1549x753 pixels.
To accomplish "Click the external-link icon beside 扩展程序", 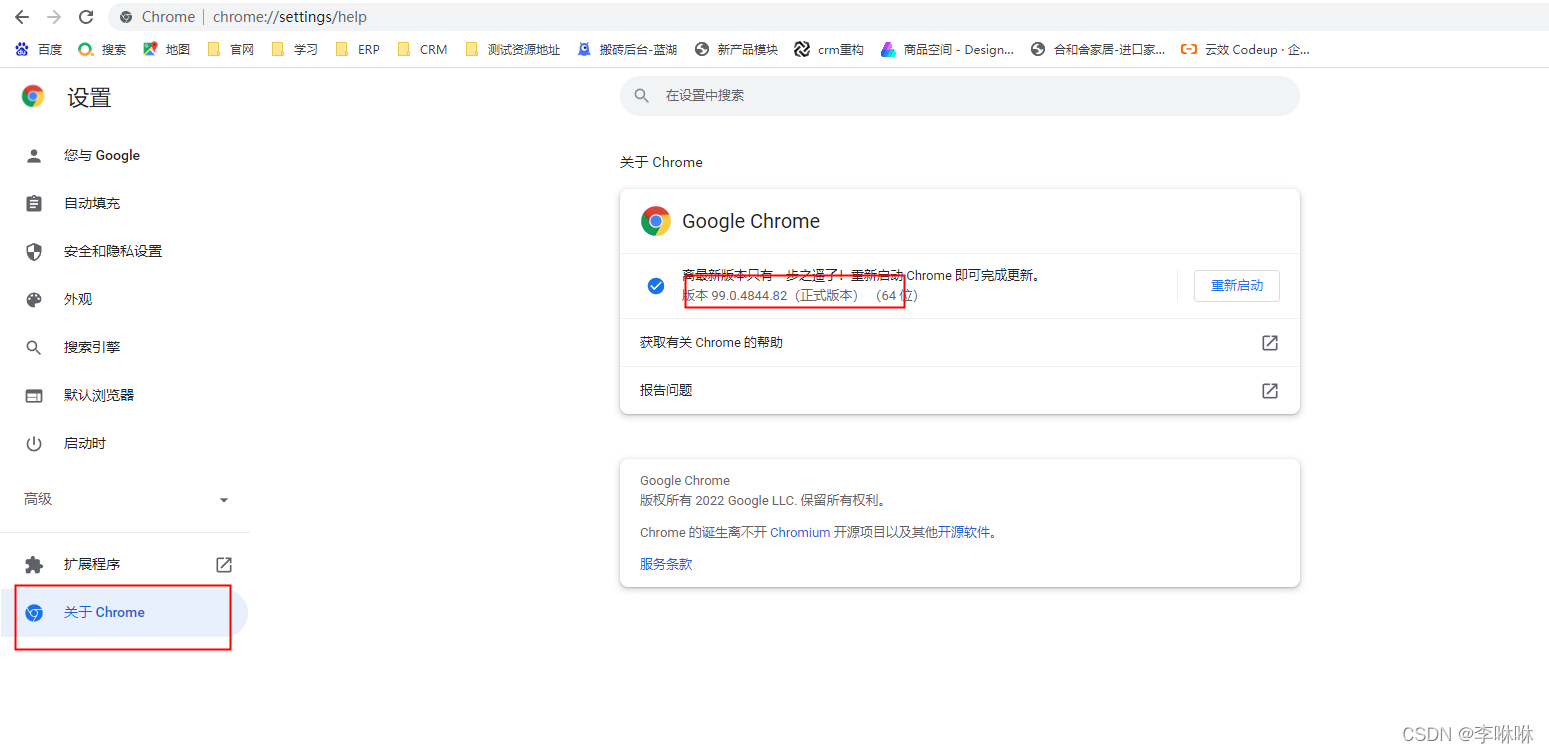I will point(224,564).
